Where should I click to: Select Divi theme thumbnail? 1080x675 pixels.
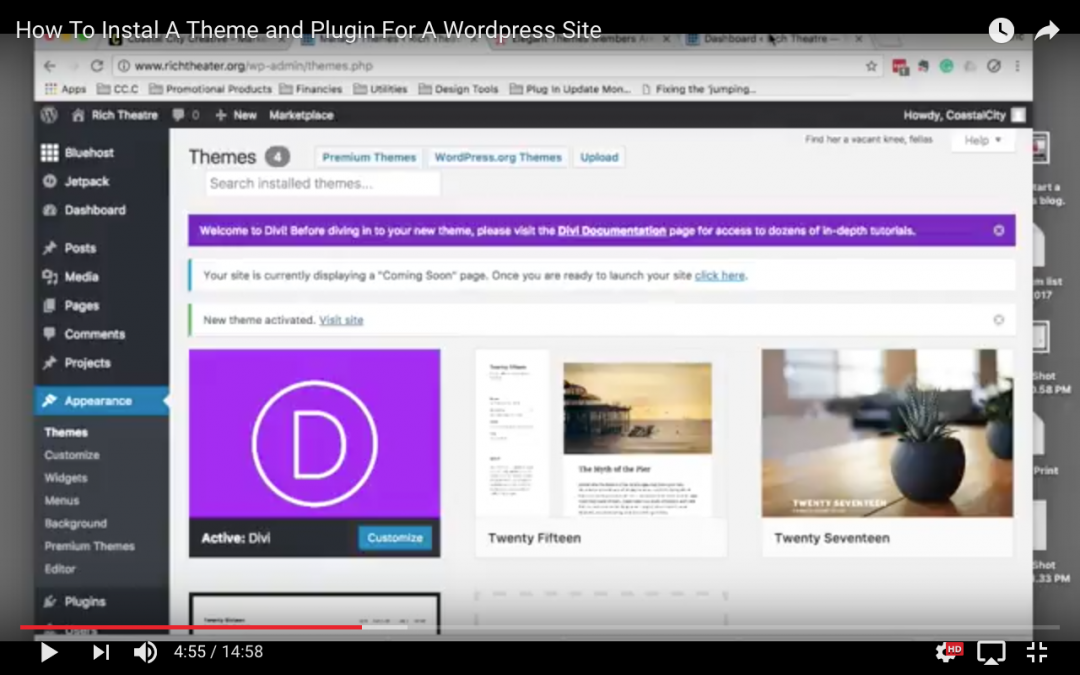pos(315,433)
